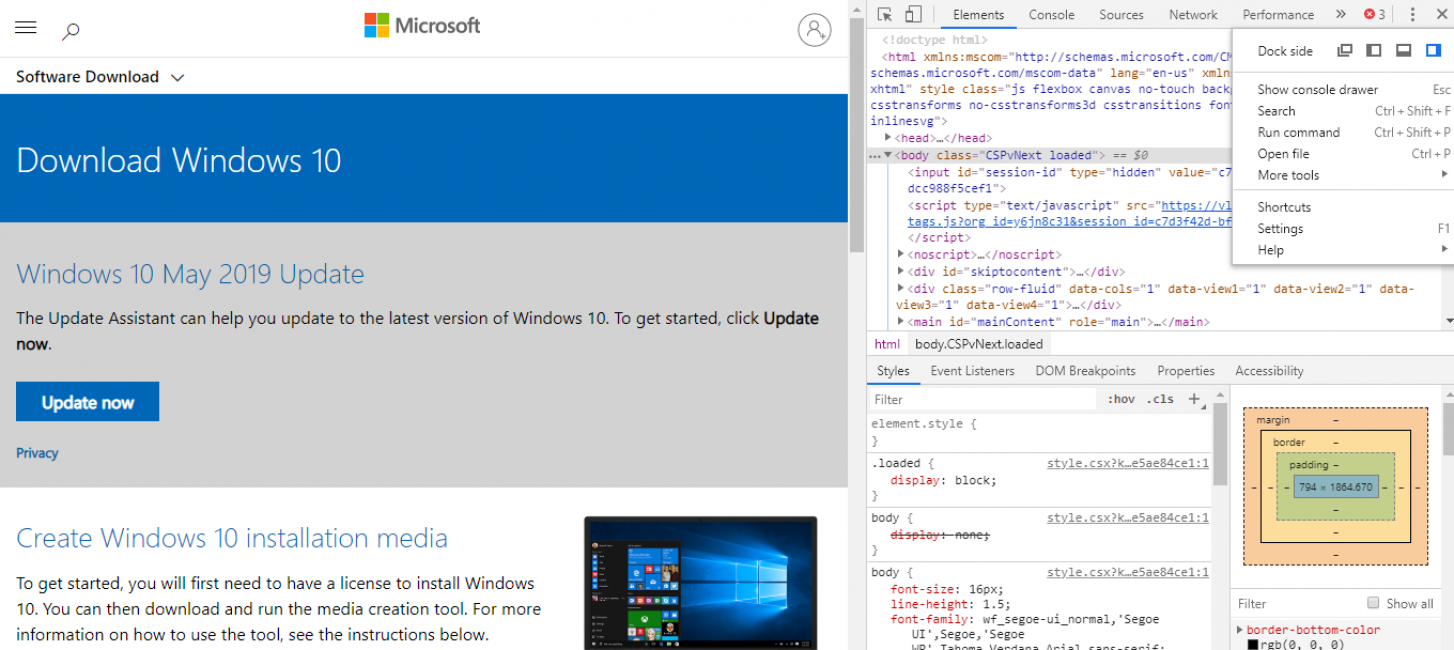Viewport: 1454px width, 650px height.
Task: Toggle the device toolbar icon
Action: coord(913,15)
